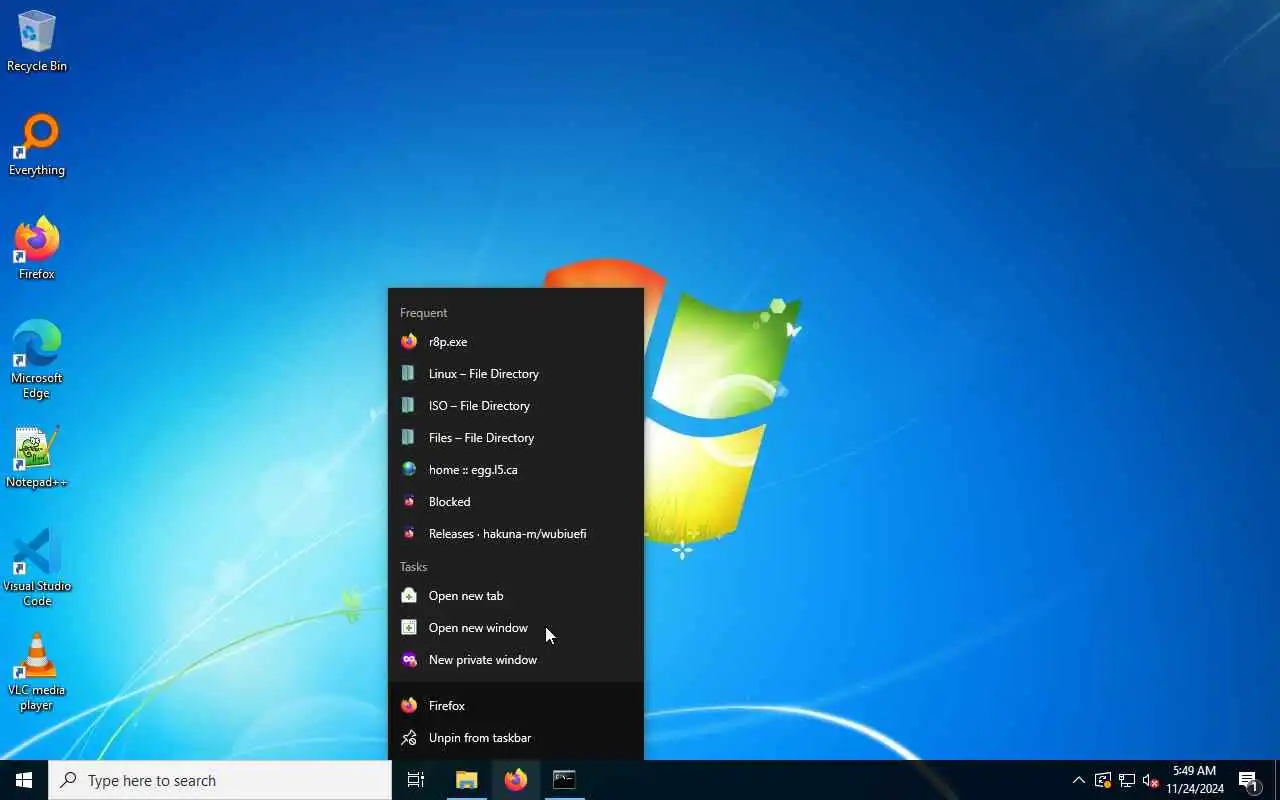Open Releases · hakuna-m/wubiuefi entry

tap(516, 534)
